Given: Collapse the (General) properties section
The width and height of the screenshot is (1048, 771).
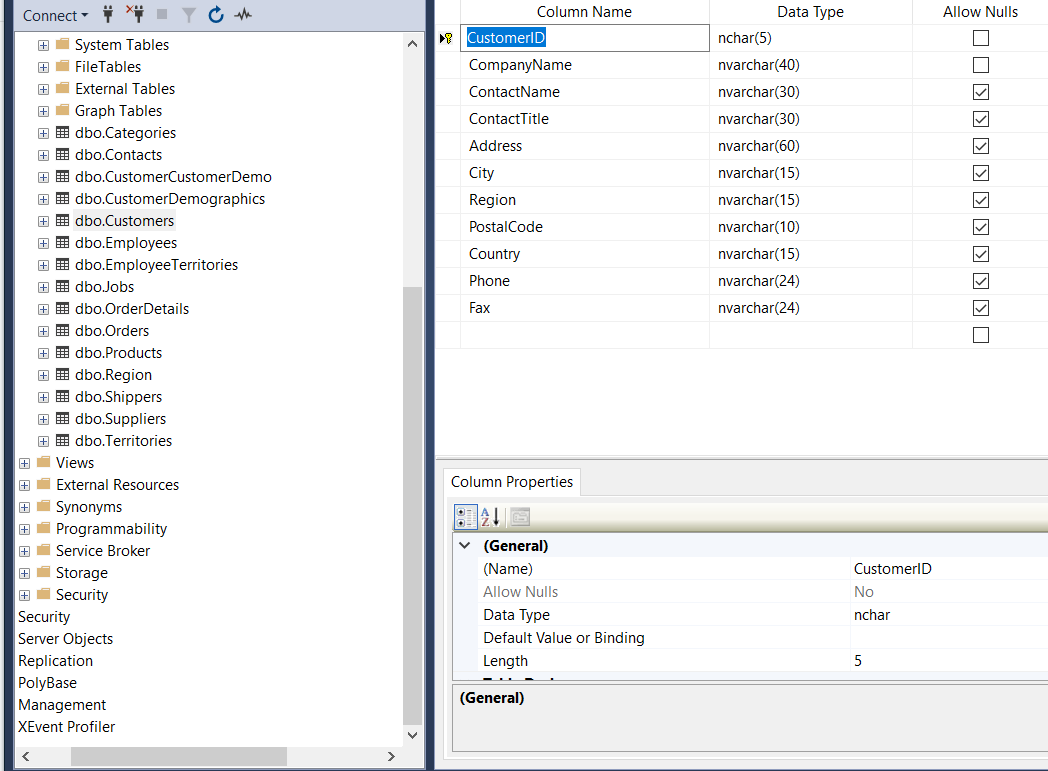Looking at the screenshot, I should [465, 545].
